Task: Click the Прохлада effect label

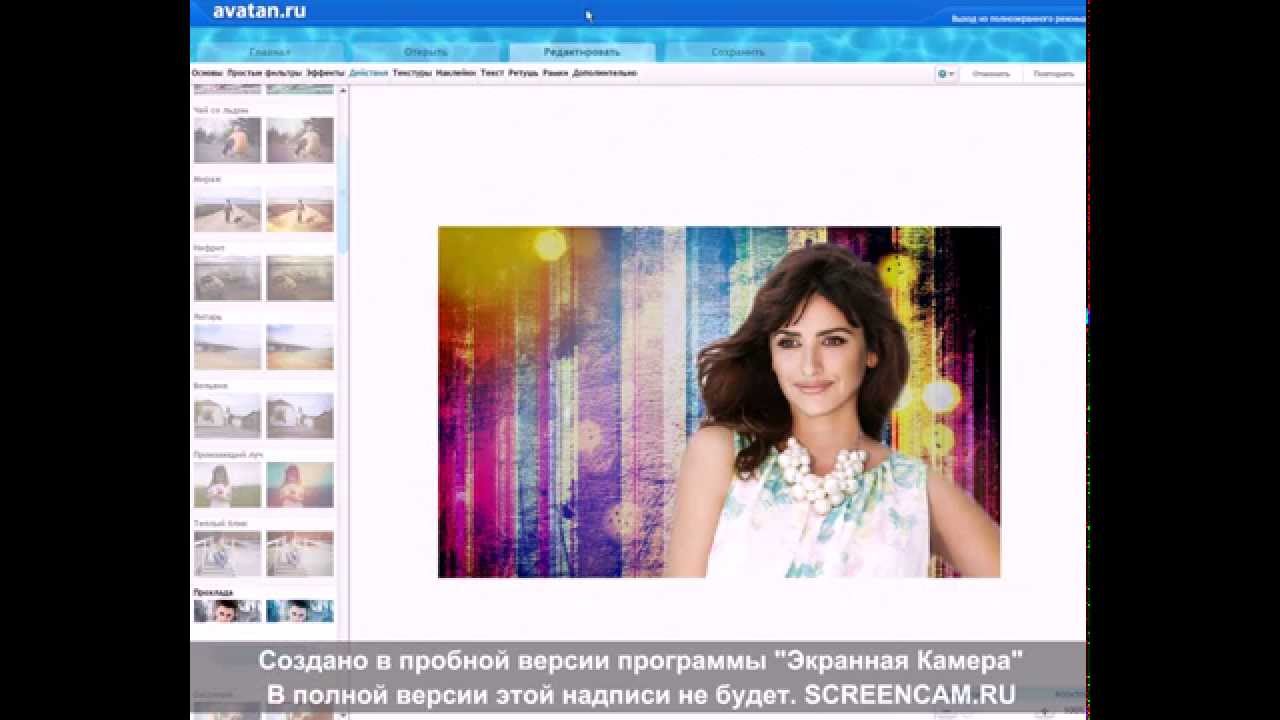Action: (x=213, y=592)
